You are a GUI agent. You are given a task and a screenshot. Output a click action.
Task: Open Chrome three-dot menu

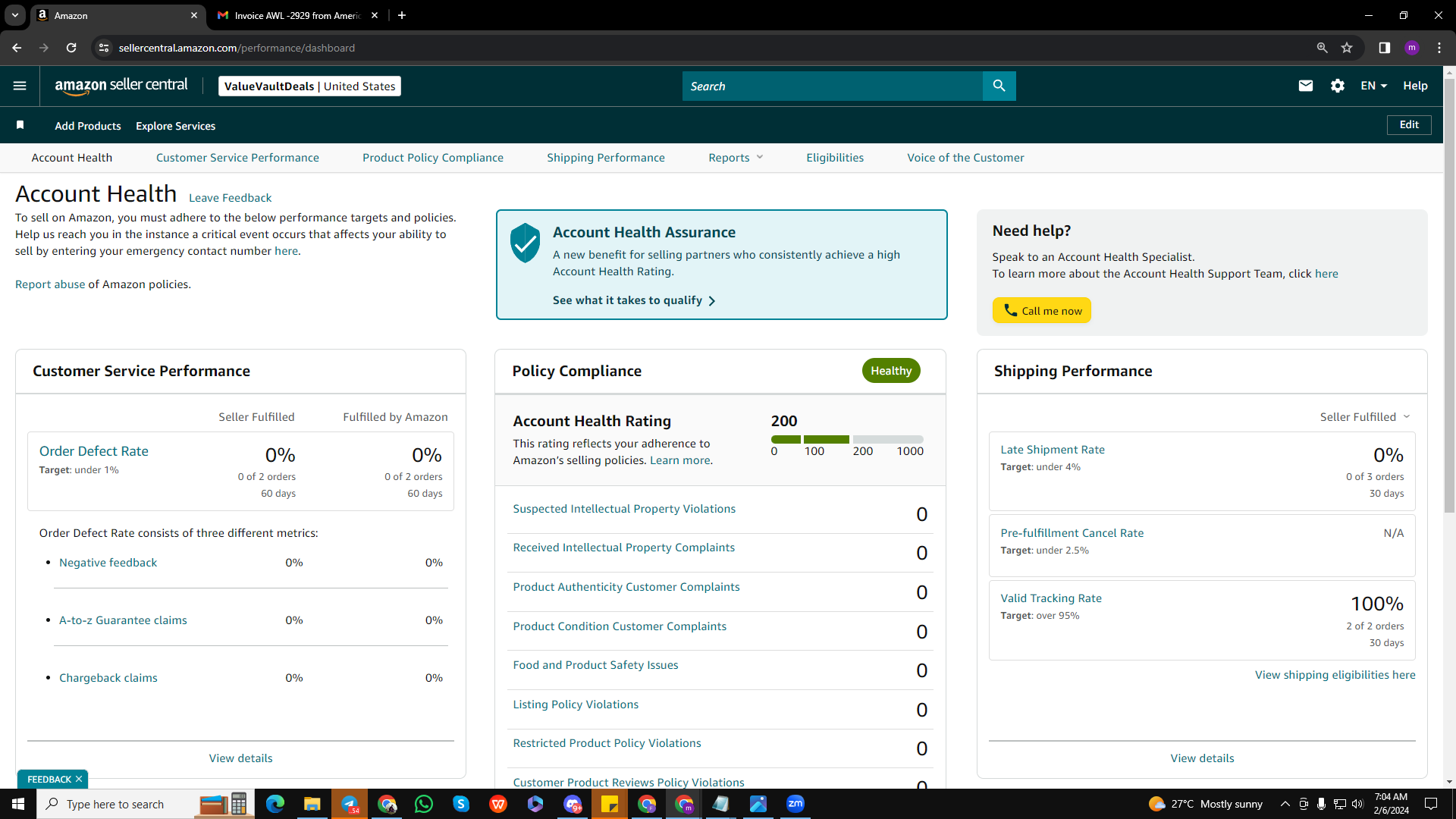point(1439,48)
